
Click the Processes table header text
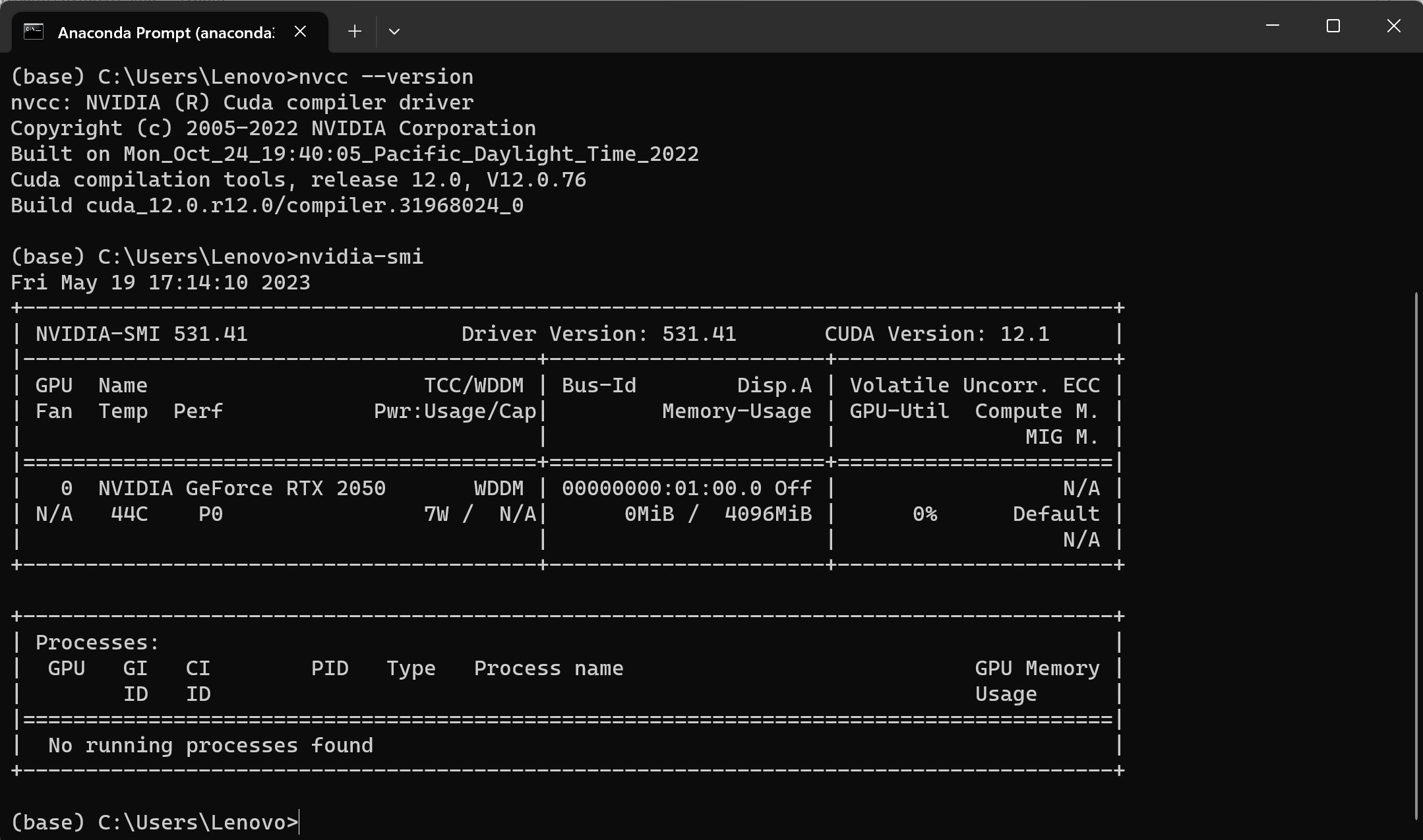pyautogui.click(x=96, y=642)
